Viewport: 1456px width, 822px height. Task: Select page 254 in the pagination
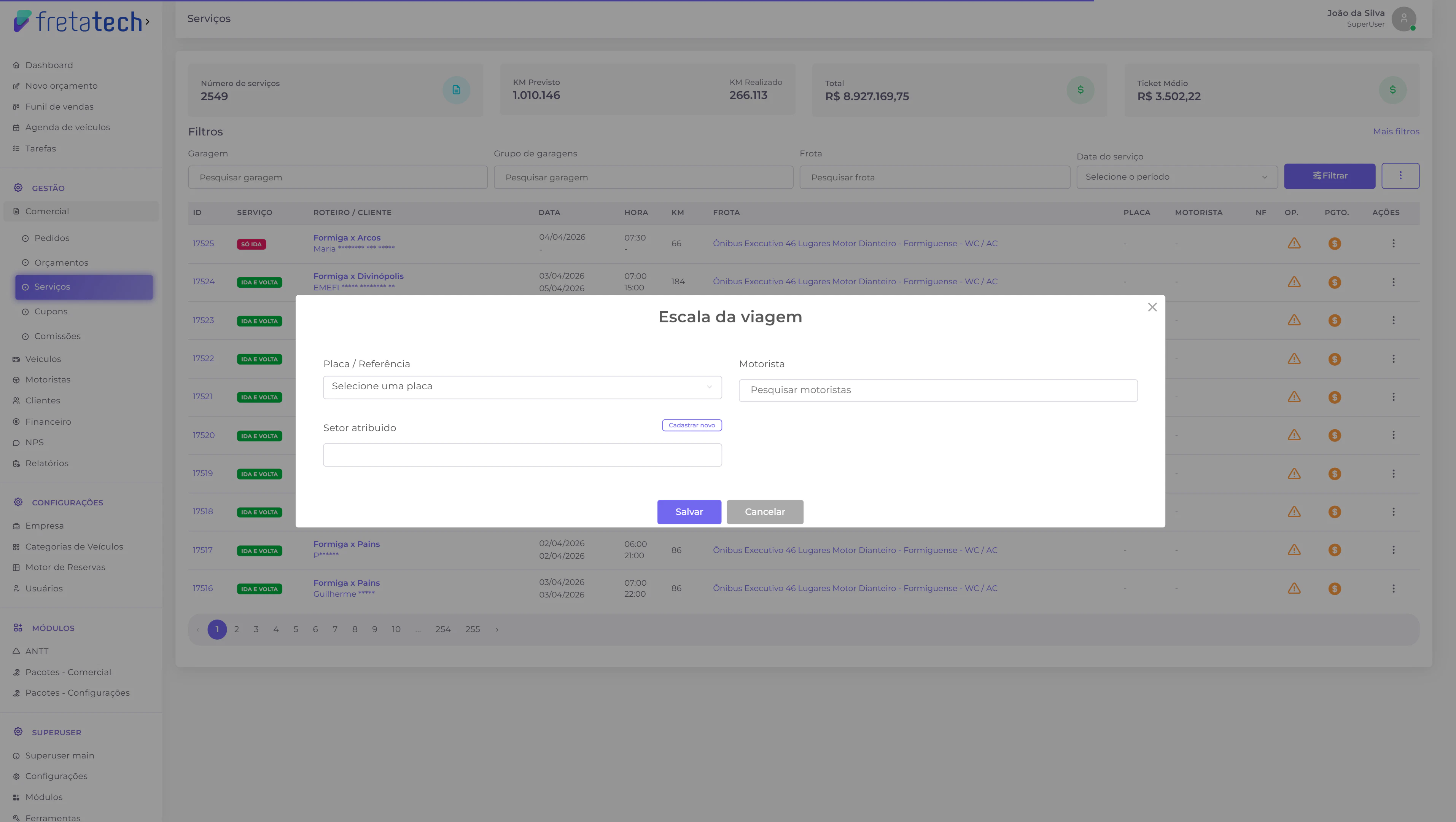(442, 629)
